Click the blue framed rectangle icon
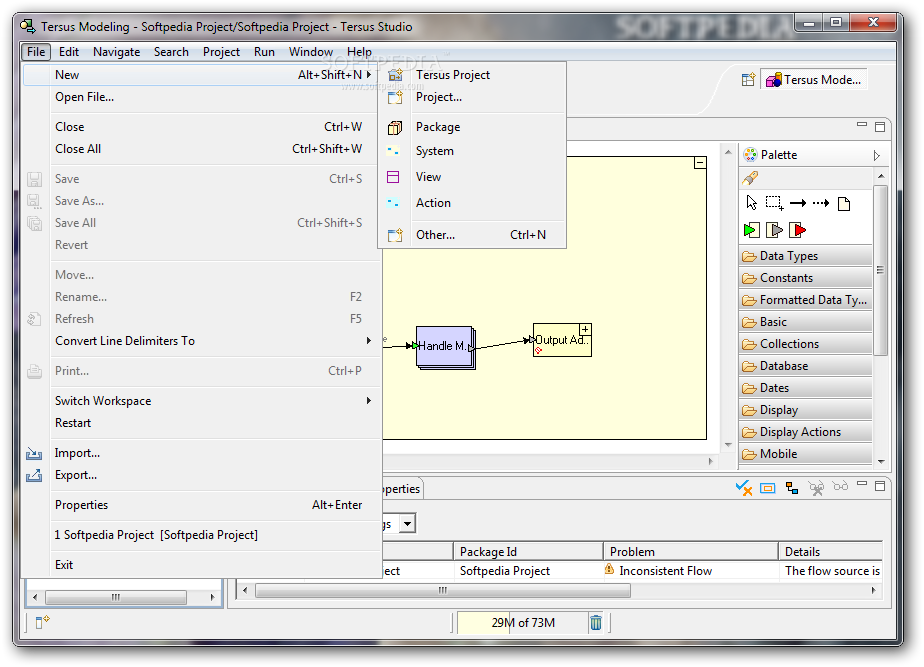 [768, 488]
